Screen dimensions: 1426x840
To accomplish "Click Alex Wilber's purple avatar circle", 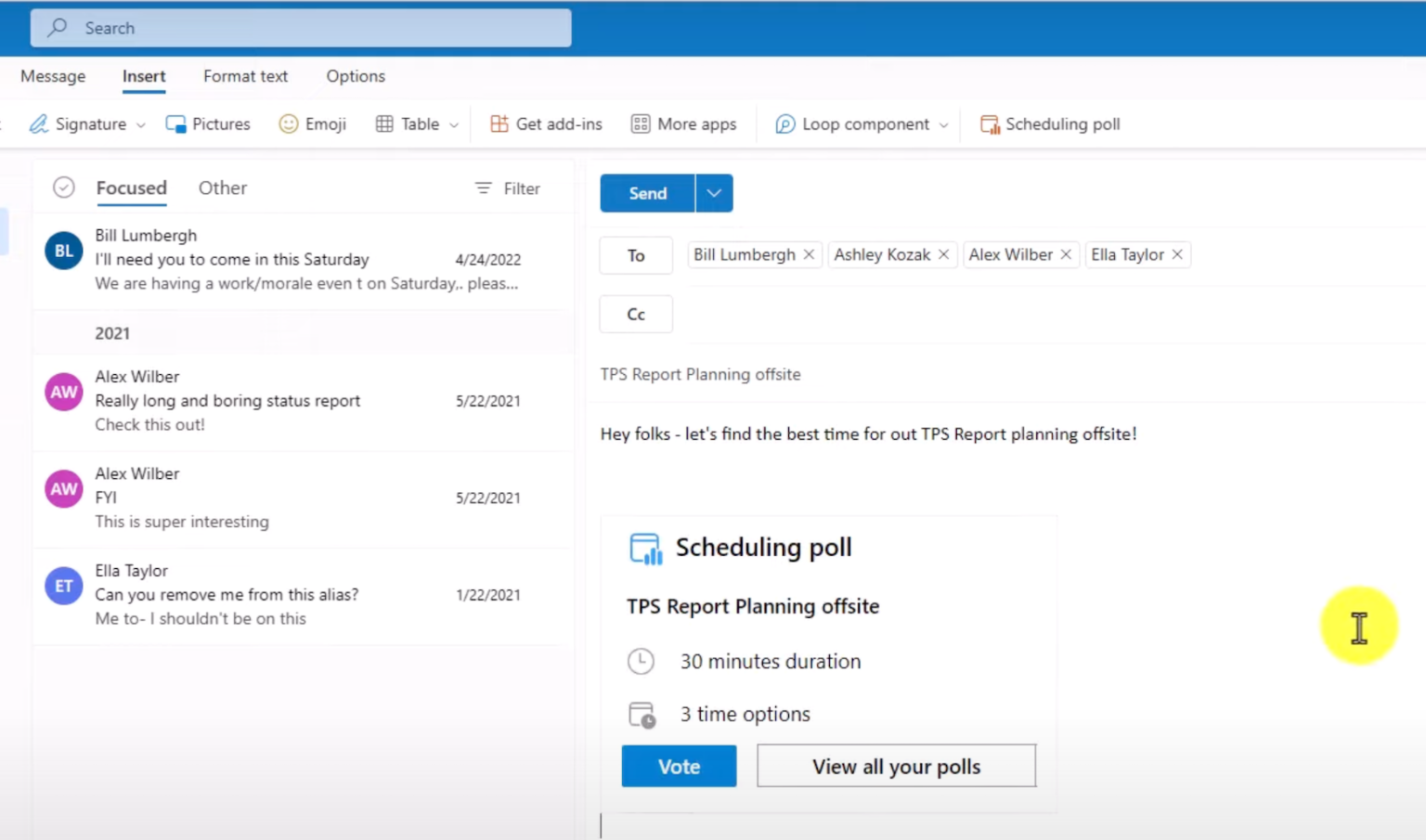I will pyautogui.click(x=62, y=392).
